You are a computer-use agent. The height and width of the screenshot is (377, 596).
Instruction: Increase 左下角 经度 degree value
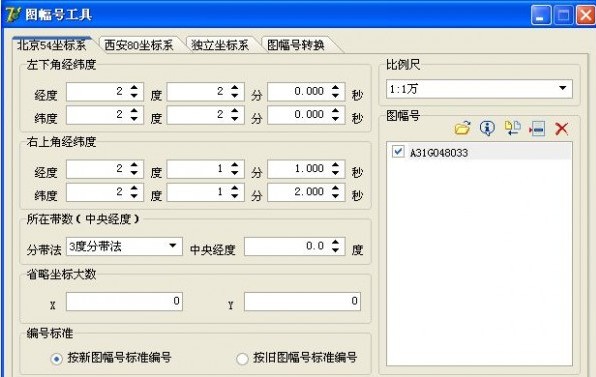[x=134, y=87]
